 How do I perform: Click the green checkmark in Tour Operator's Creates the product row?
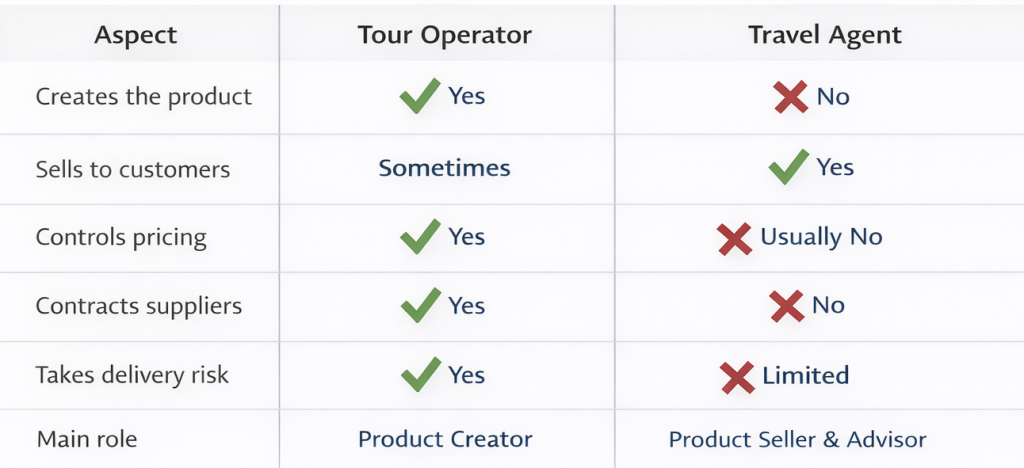tap(419, 97)
